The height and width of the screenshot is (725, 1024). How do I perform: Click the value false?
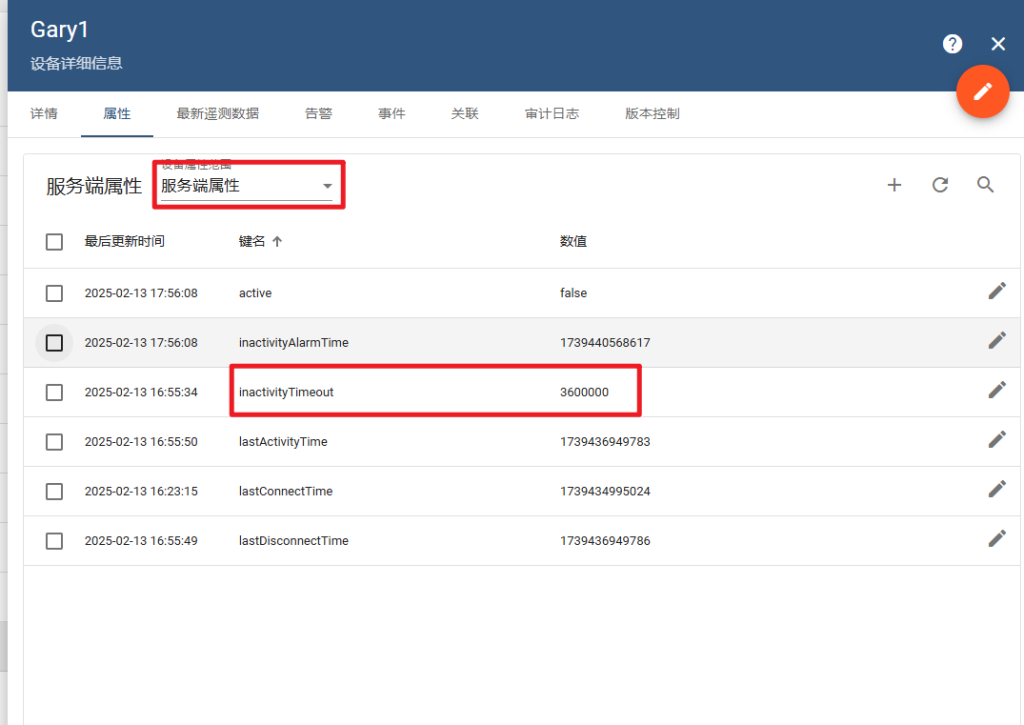point(573,293)
